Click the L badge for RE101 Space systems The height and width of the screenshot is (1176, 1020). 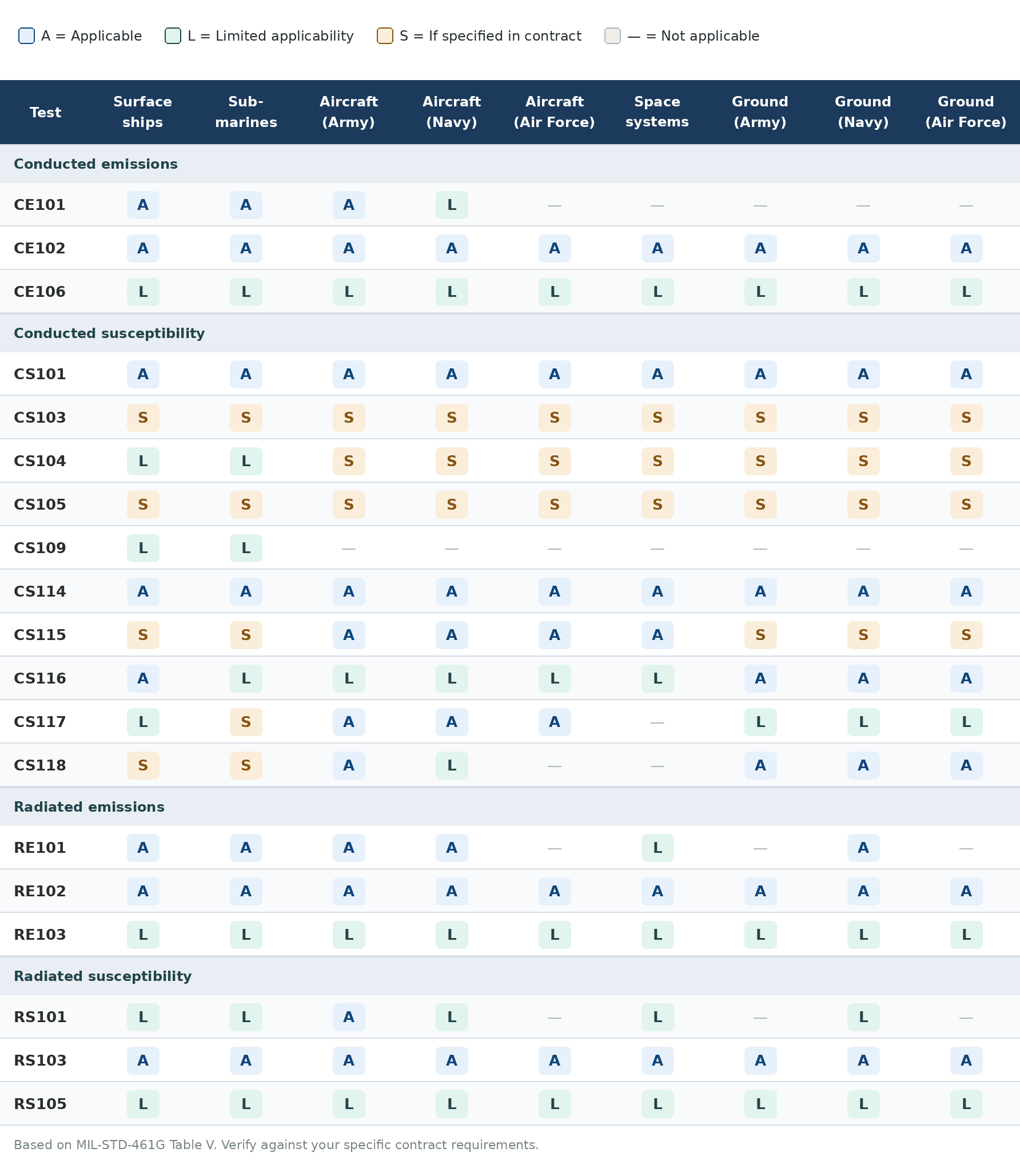(658, 848)
